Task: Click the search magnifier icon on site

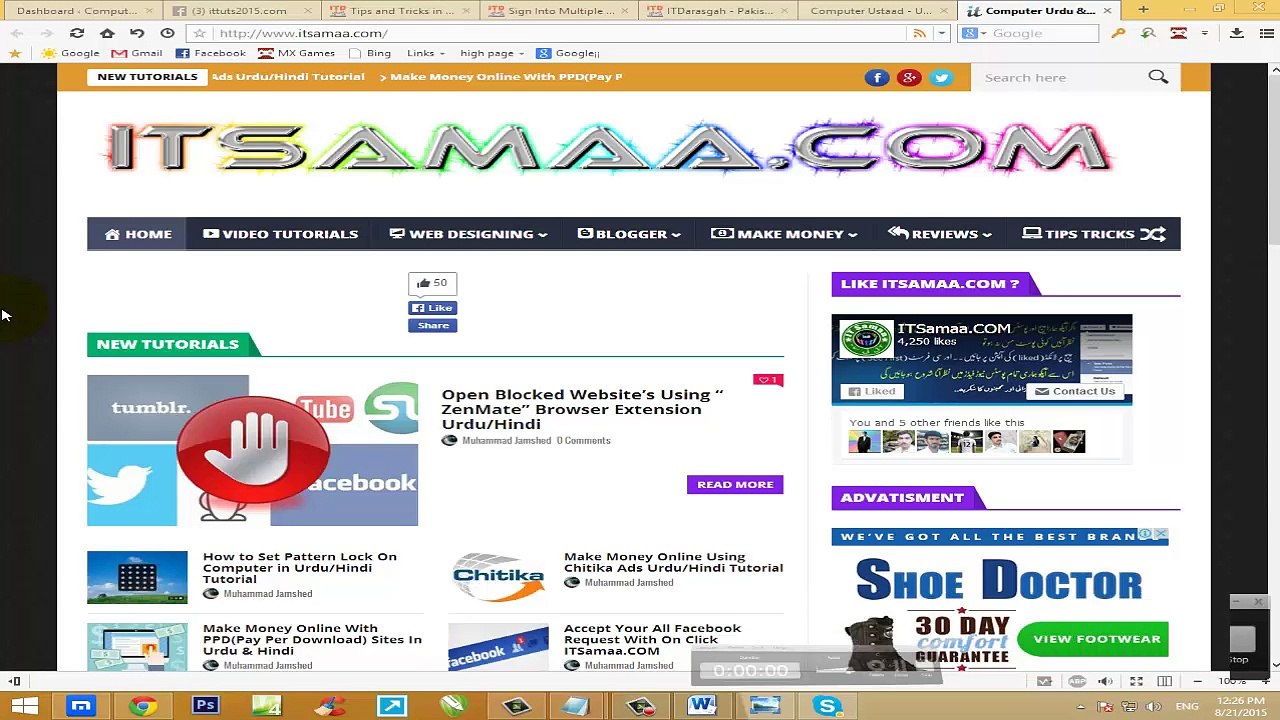Action: [x=1158, y=77]
